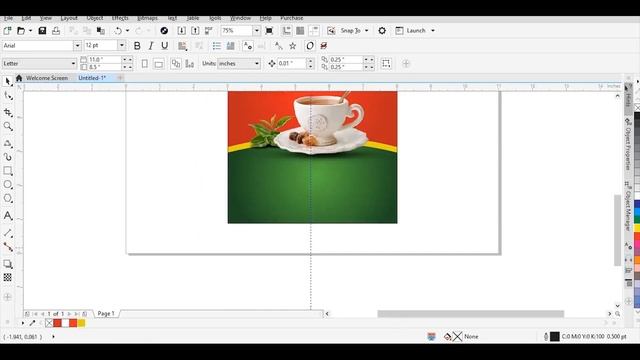The height and width of the screenshot is (360, 640).
Task: Select the Zoom tool in toolbox
Action: pos(8,127)
